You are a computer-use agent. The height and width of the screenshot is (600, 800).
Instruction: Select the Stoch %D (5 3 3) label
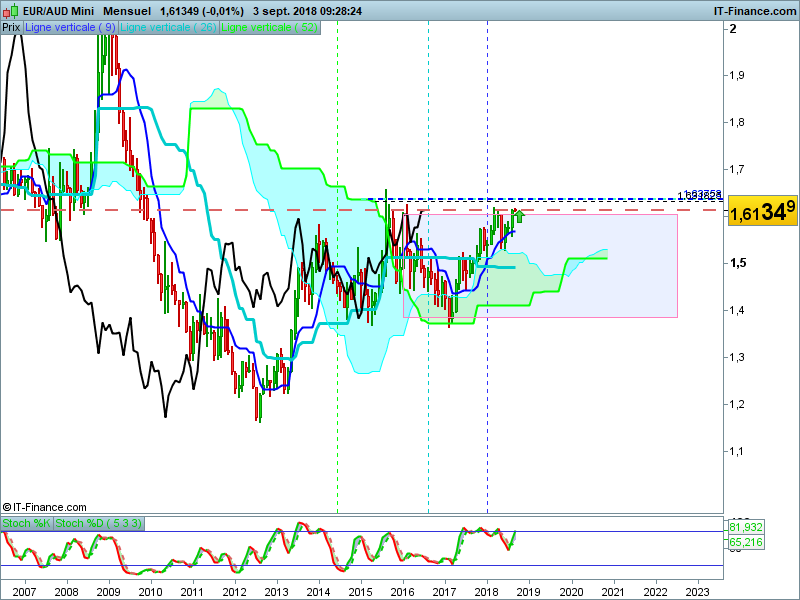98,523
